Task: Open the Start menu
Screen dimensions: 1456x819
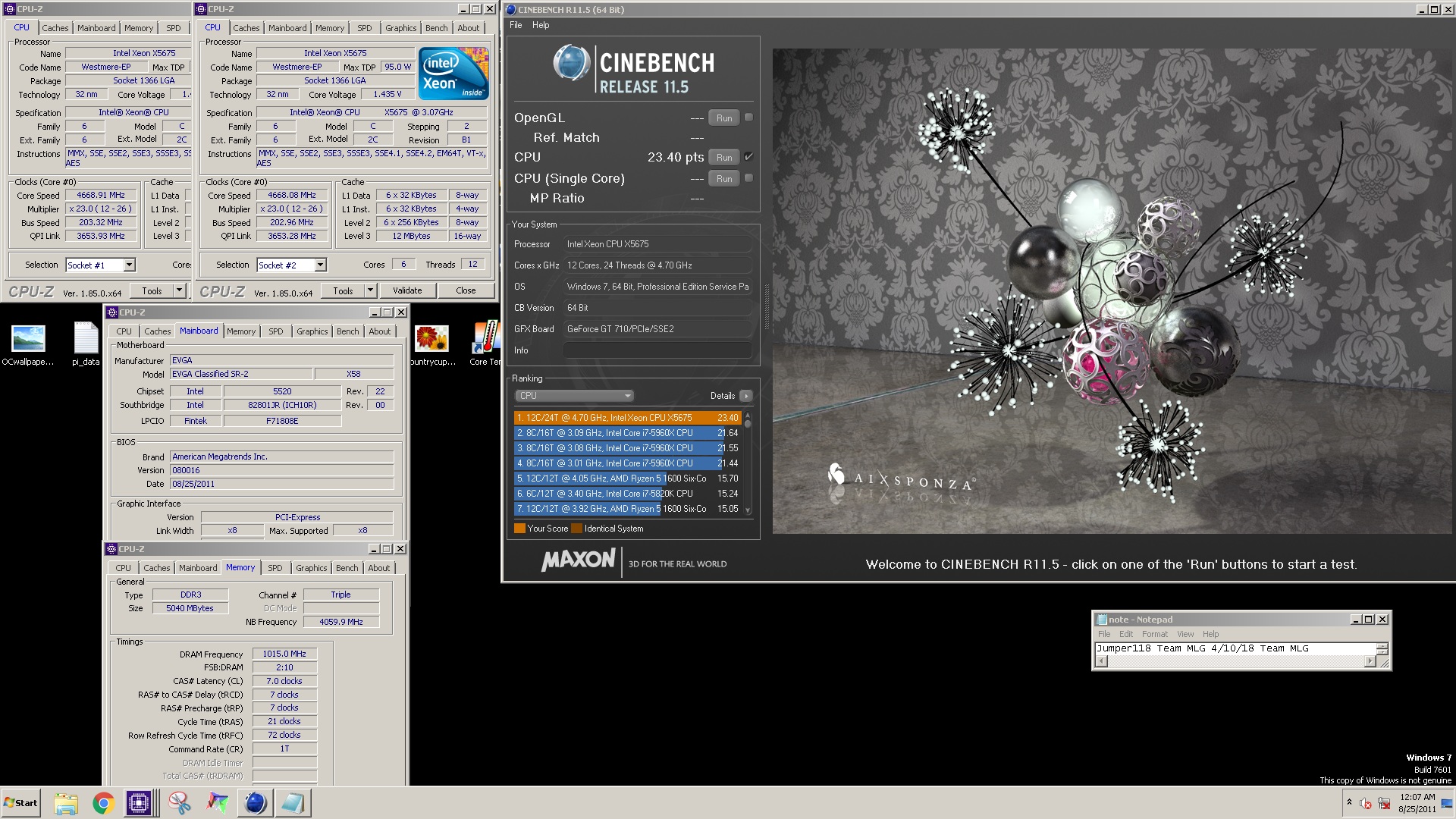Action: point(20,803)
